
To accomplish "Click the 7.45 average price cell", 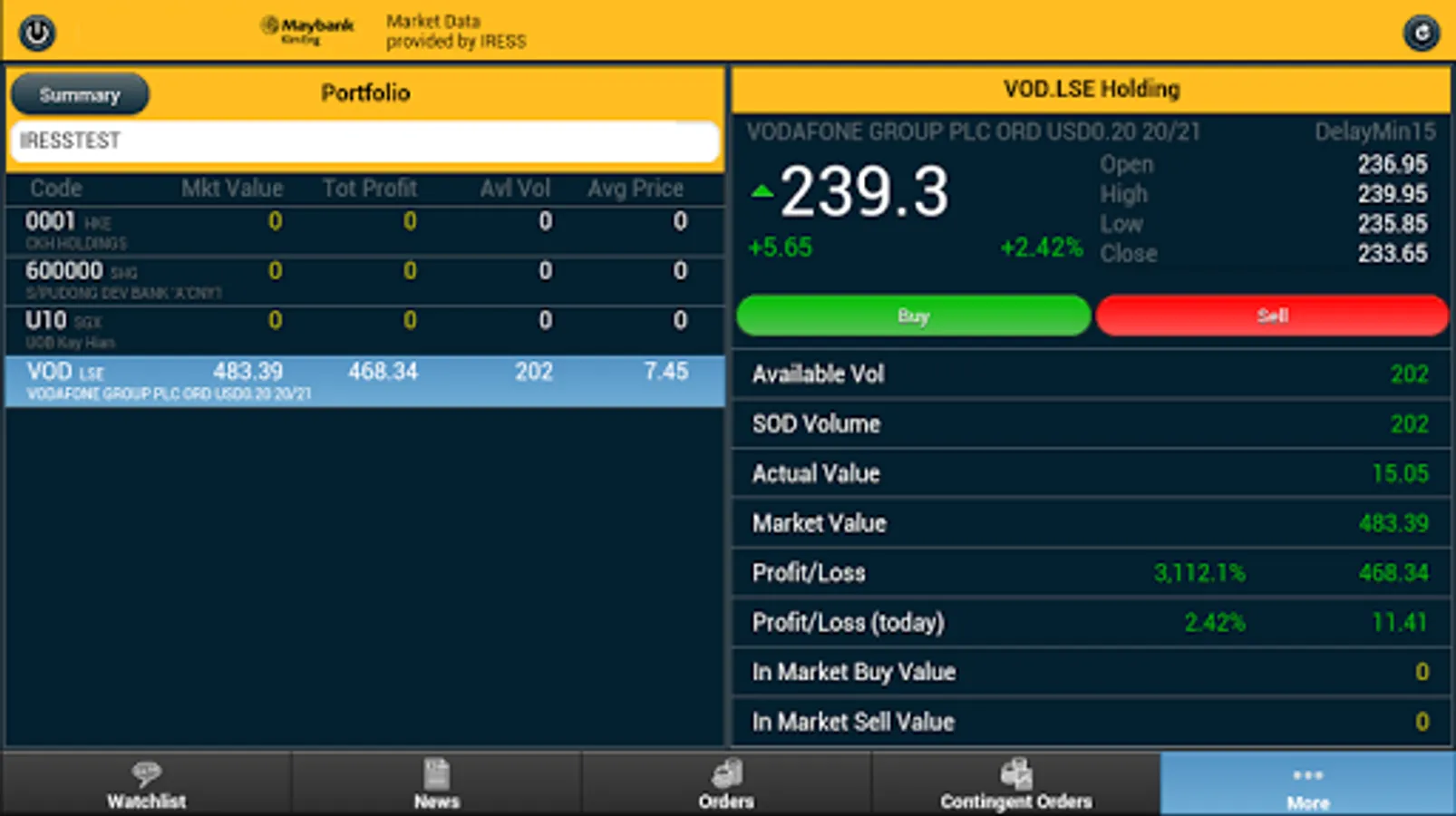I will [666, 372].
